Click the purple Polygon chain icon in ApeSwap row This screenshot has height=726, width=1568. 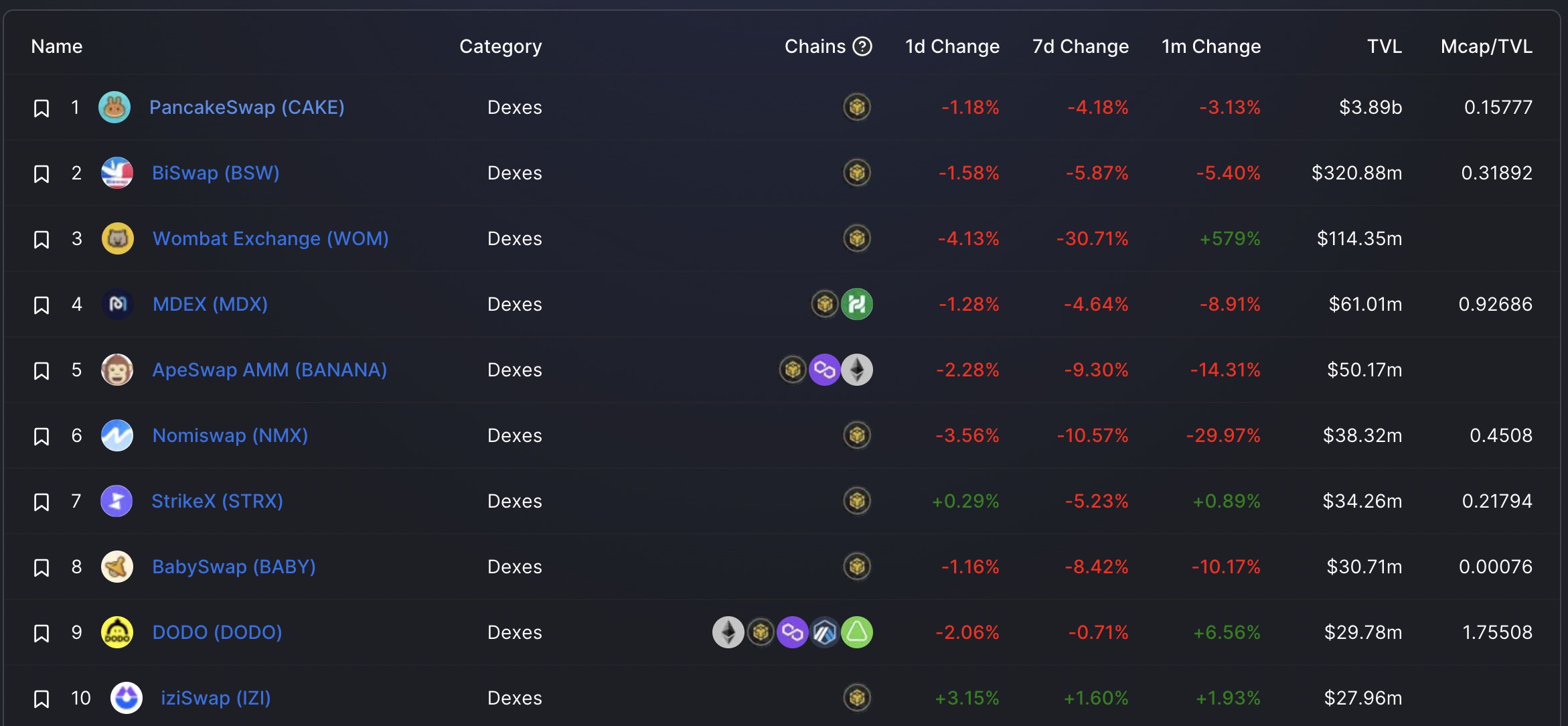tap(825, 370)
